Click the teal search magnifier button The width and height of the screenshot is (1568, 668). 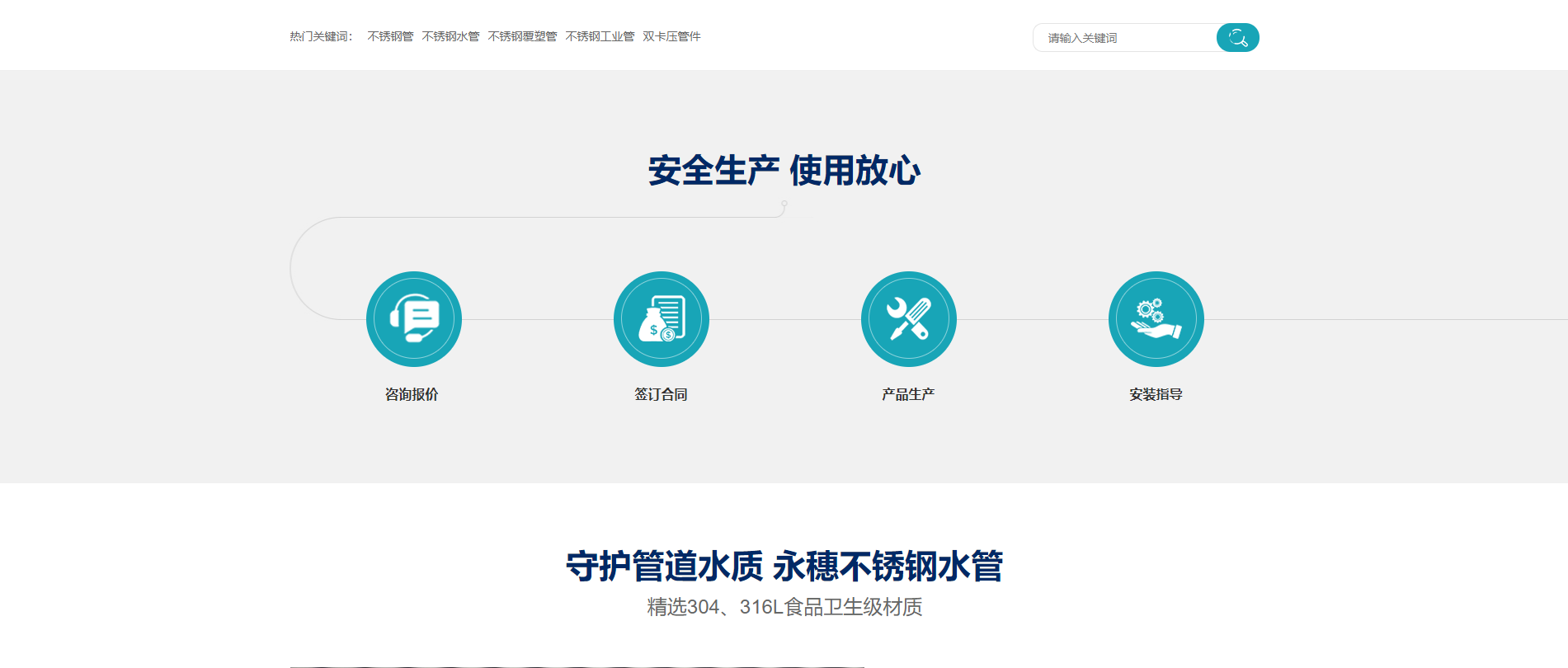click(1237, 37)
